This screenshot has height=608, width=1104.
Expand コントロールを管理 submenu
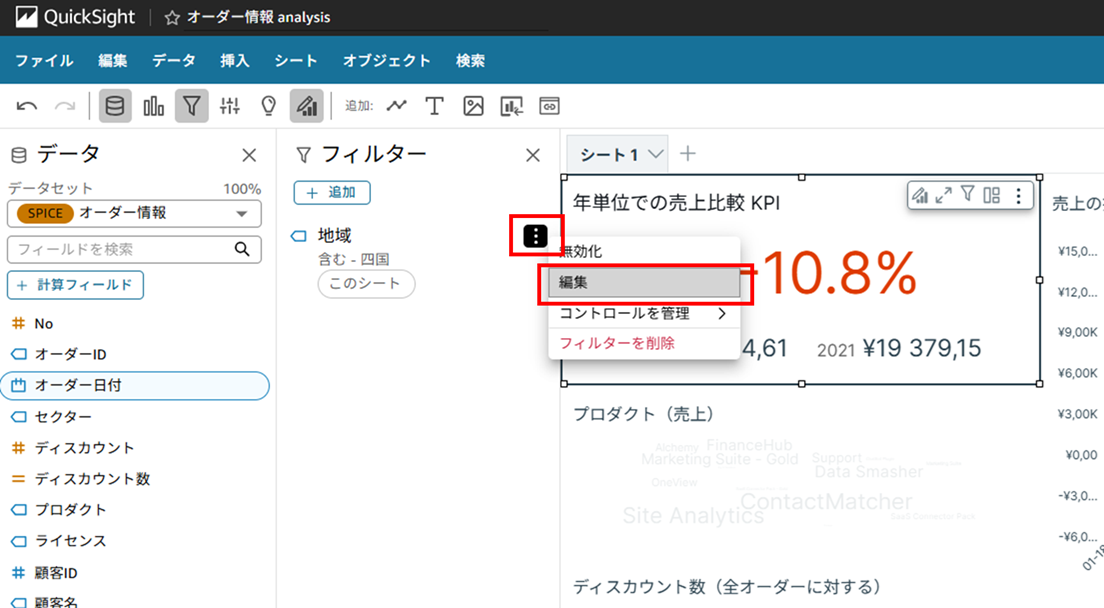point(644,313)
